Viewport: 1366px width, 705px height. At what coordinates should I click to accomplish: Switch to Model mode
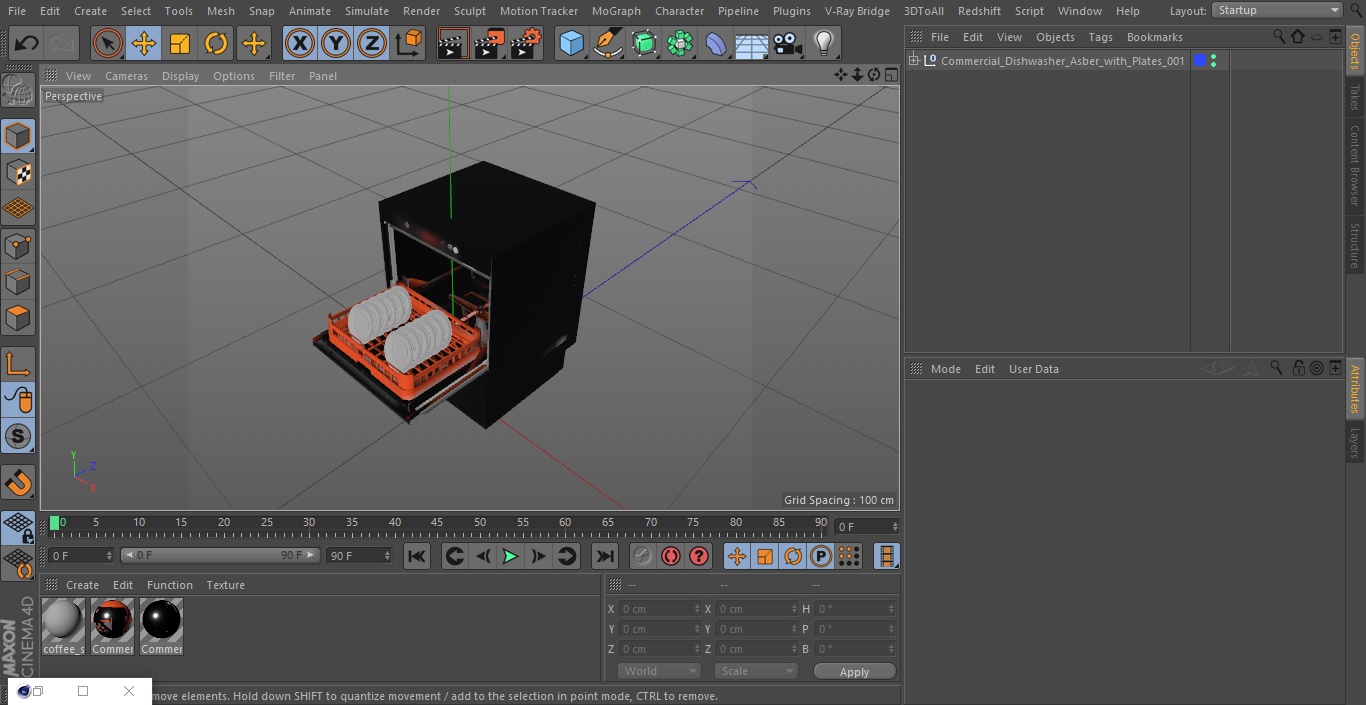[18, 136]
